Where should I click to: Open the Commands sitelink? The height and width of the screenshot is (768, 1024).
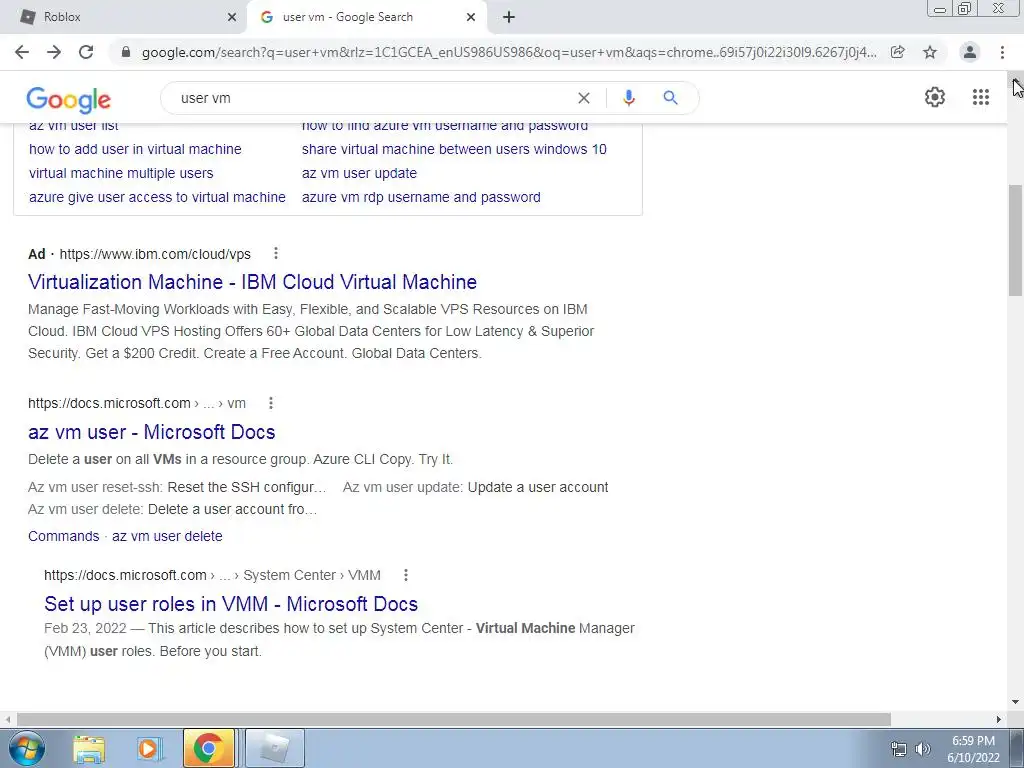(63, 536)
